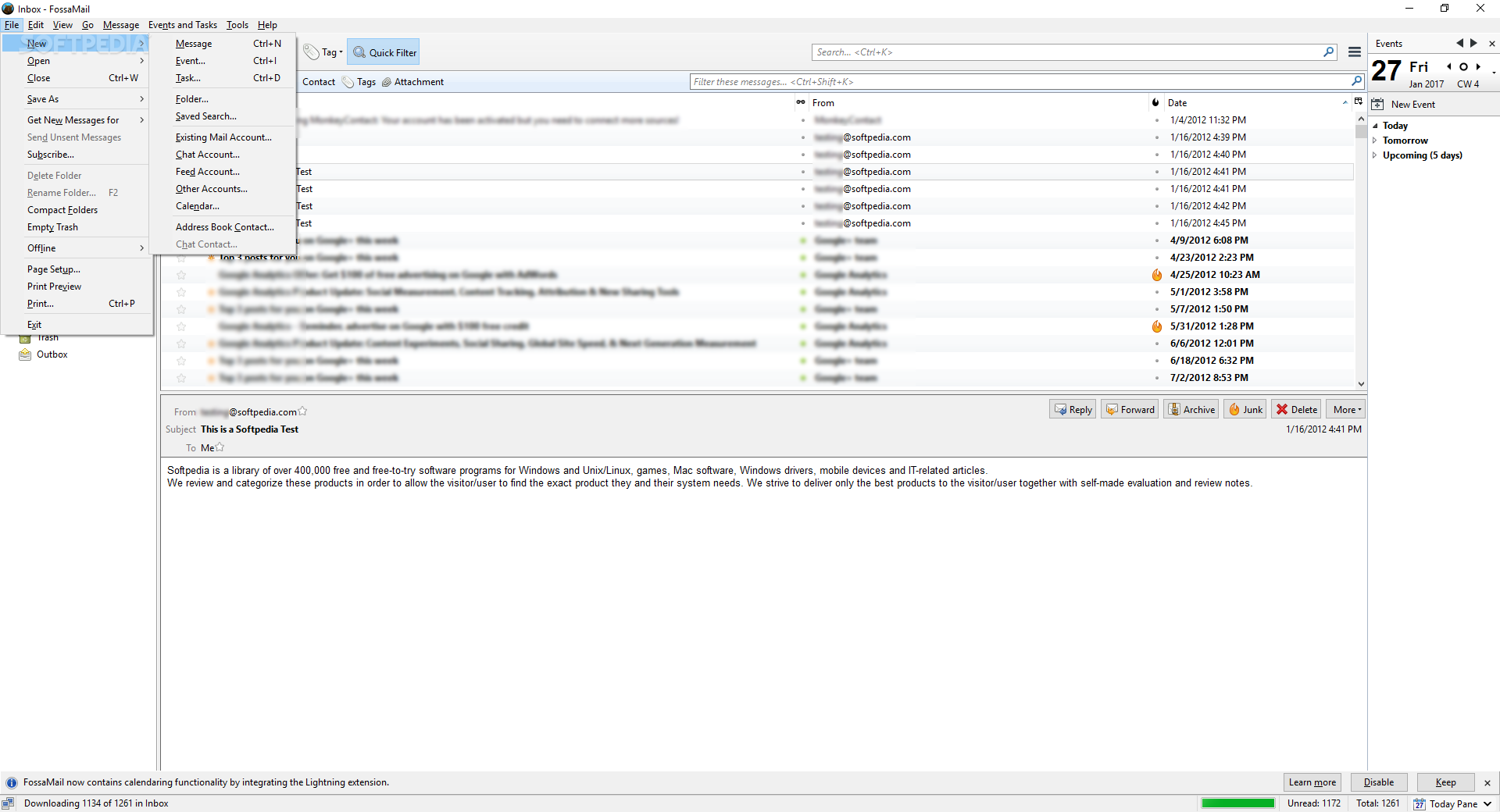Viewport: 1500px width, 812px height.
Task: Click the Learn more button
Action: 1312,782
